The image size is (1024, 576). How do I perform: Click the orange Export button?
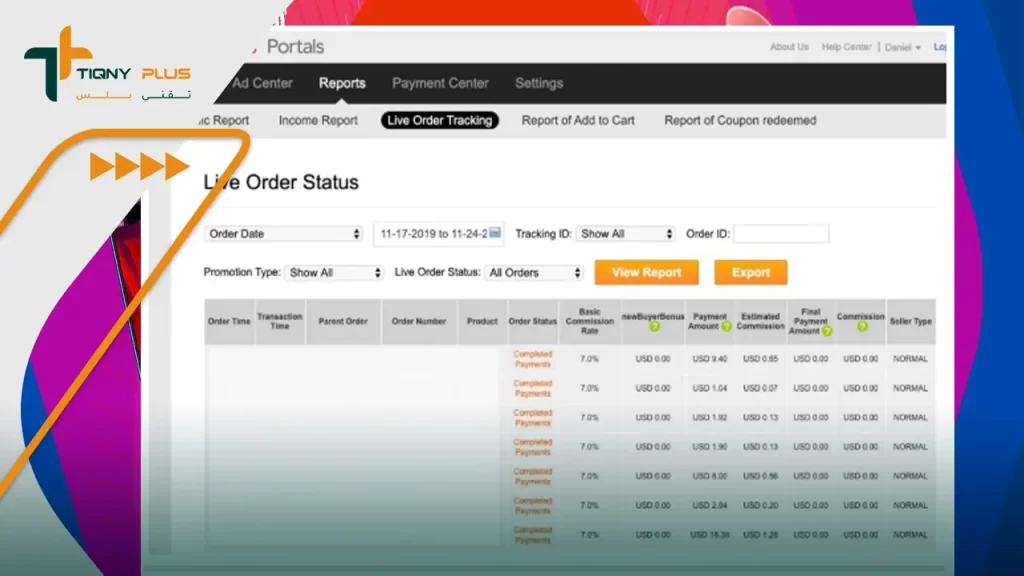[x=750, y=272]
